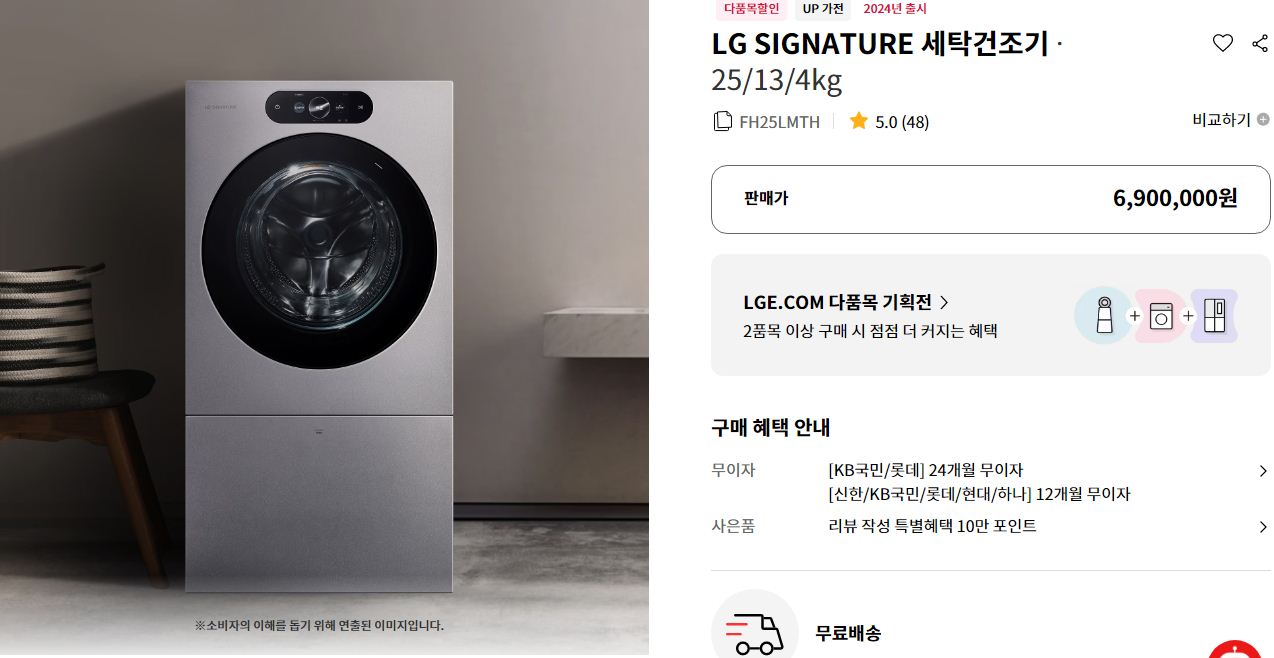
Task: Open reviews via 5.0 (48) rating
Action: pyautogui.click(x=901, y=122)
